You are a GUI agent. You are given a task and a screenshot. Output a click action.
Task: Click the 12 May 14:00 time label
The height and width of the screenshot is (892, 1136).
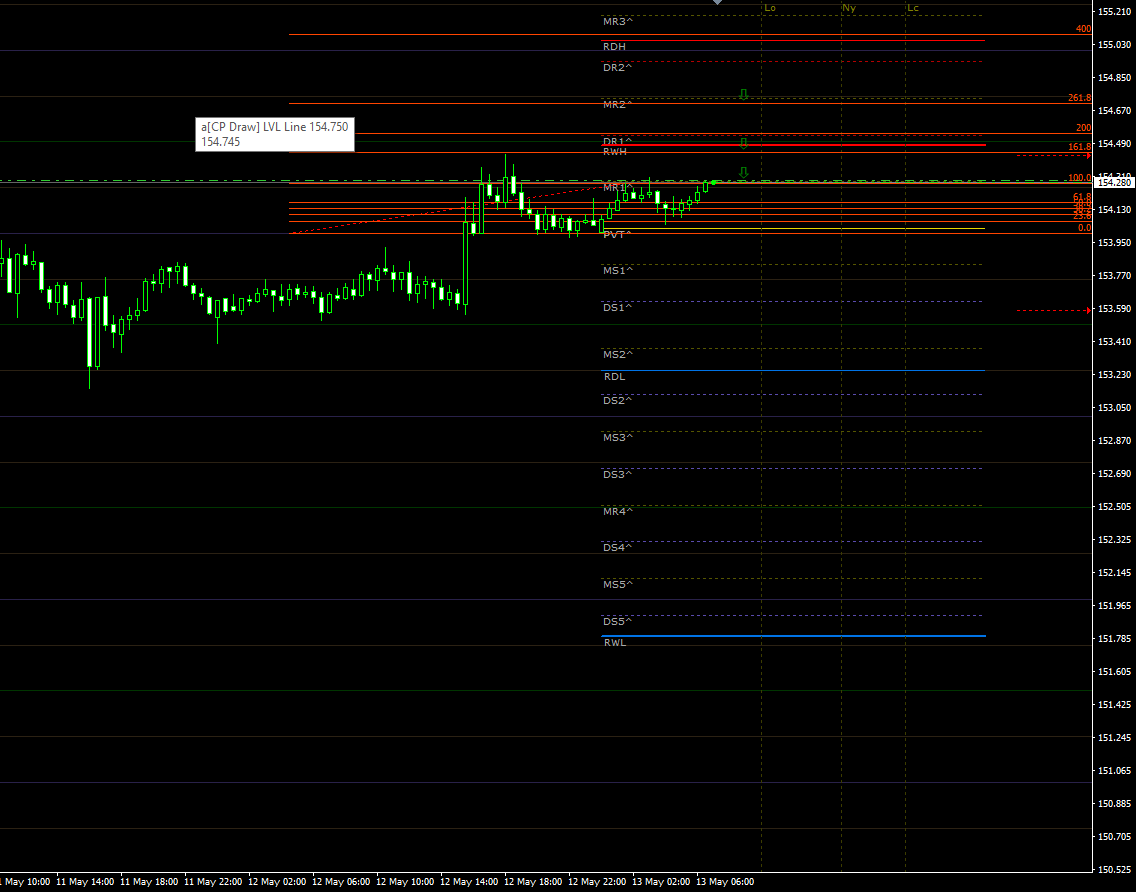469,882
